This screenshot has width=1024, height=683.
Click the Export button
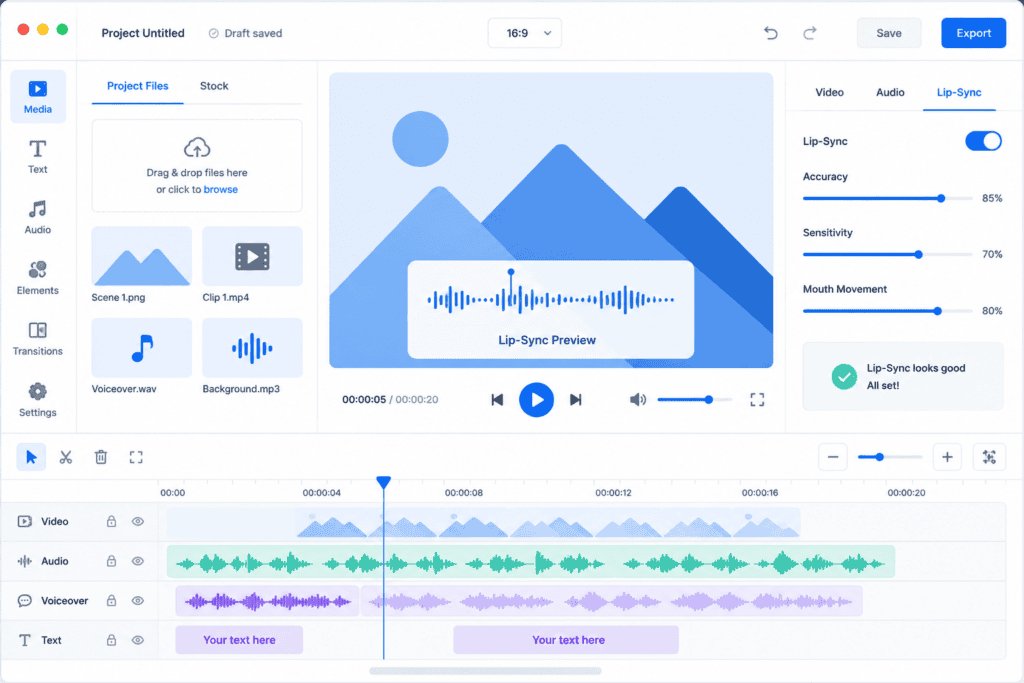[x=973, y=33]
